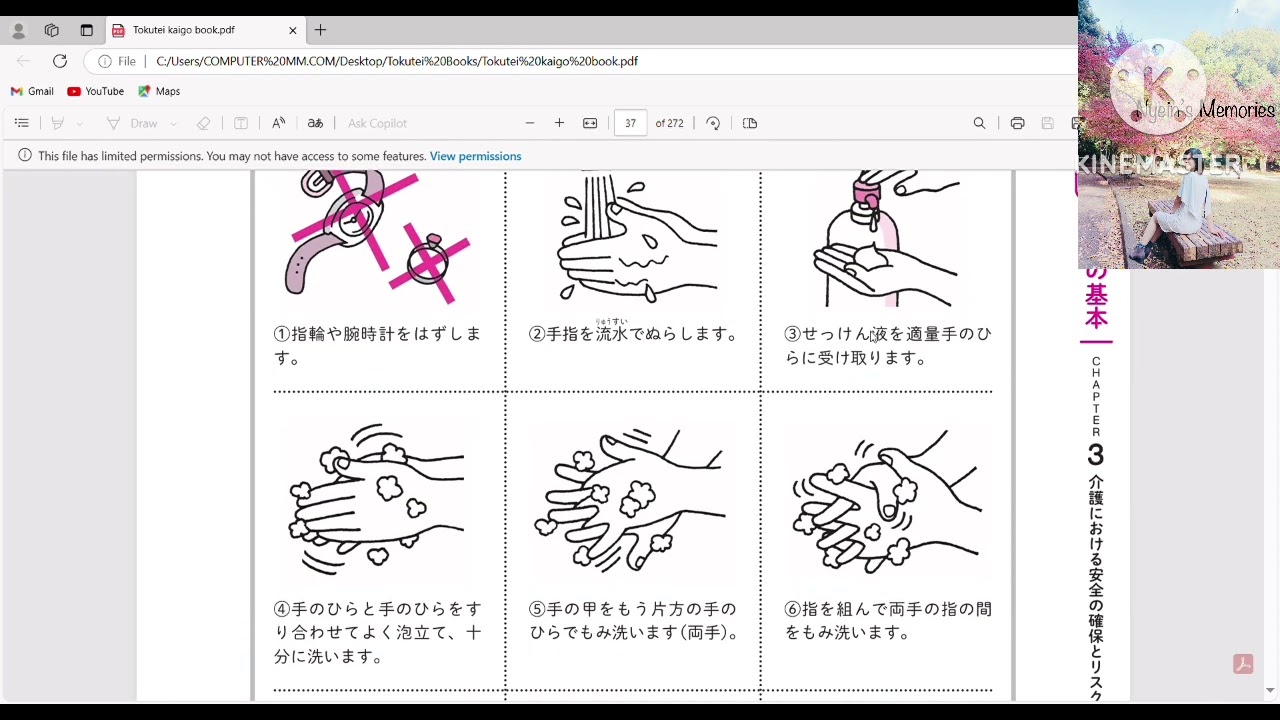This screenshot has height=720, width=1280.
Task: Click the wet hands under water illustration
Action: pos(636,237)
